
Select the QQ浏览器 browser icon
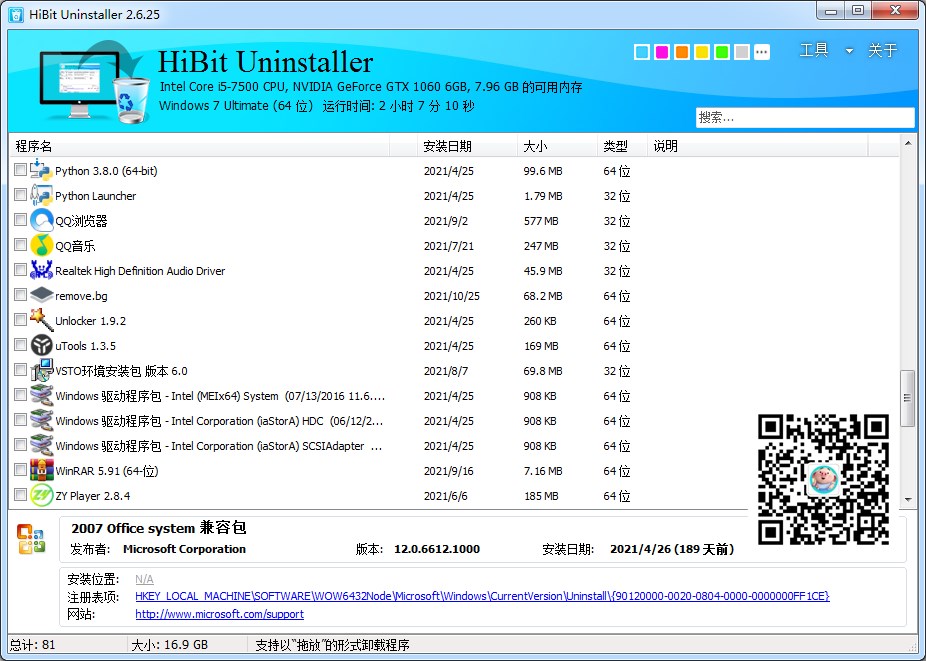coord(41,220)
